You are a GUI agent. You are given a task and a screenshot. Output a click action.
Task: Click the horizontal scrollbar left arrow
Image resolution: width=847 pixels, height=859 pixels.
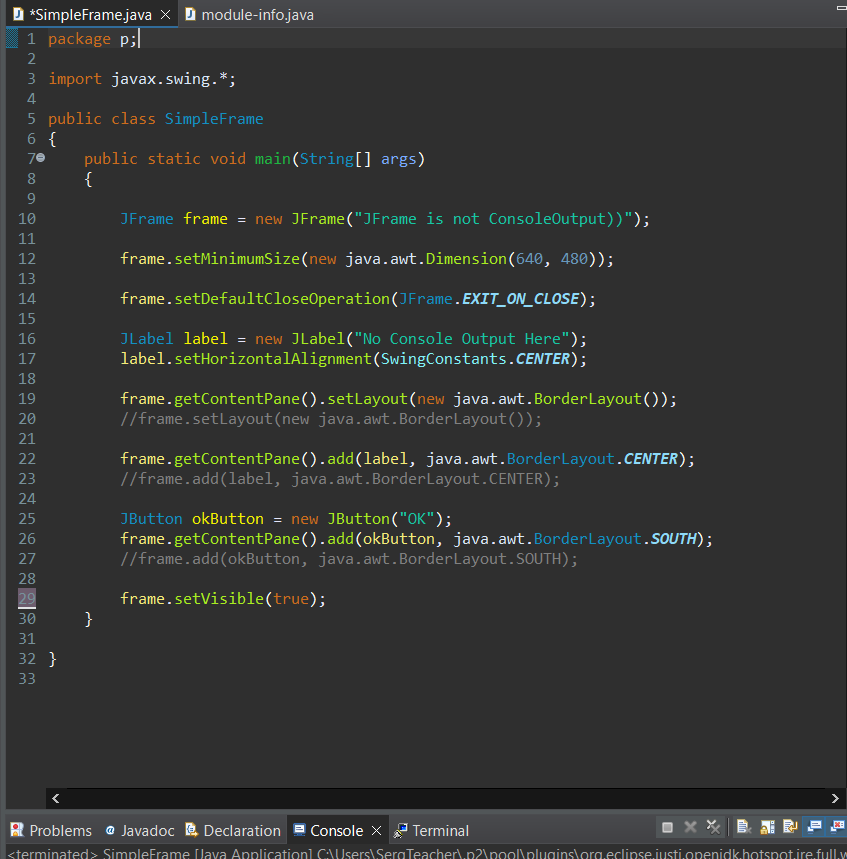click(56, 798)
